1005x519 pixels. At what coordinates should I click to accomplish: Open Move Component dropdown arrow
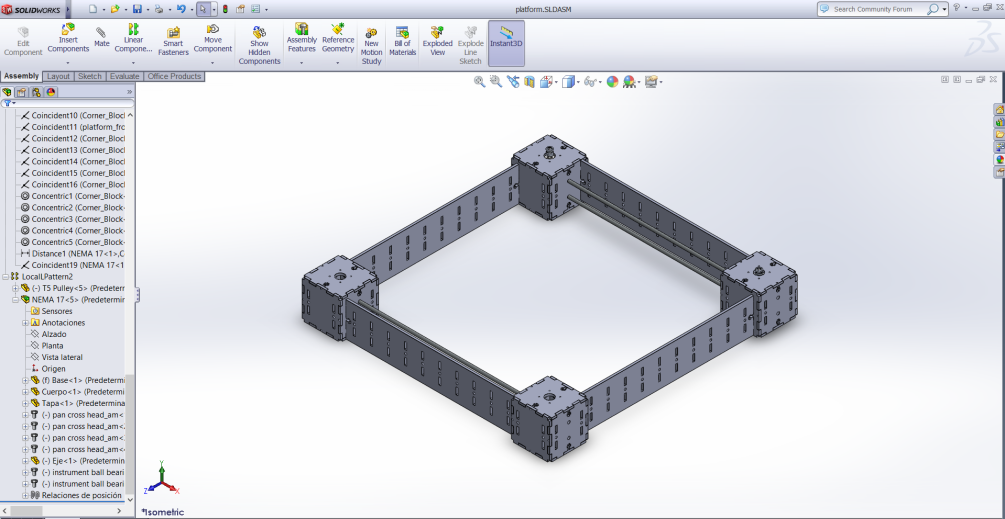click(213, 63)
